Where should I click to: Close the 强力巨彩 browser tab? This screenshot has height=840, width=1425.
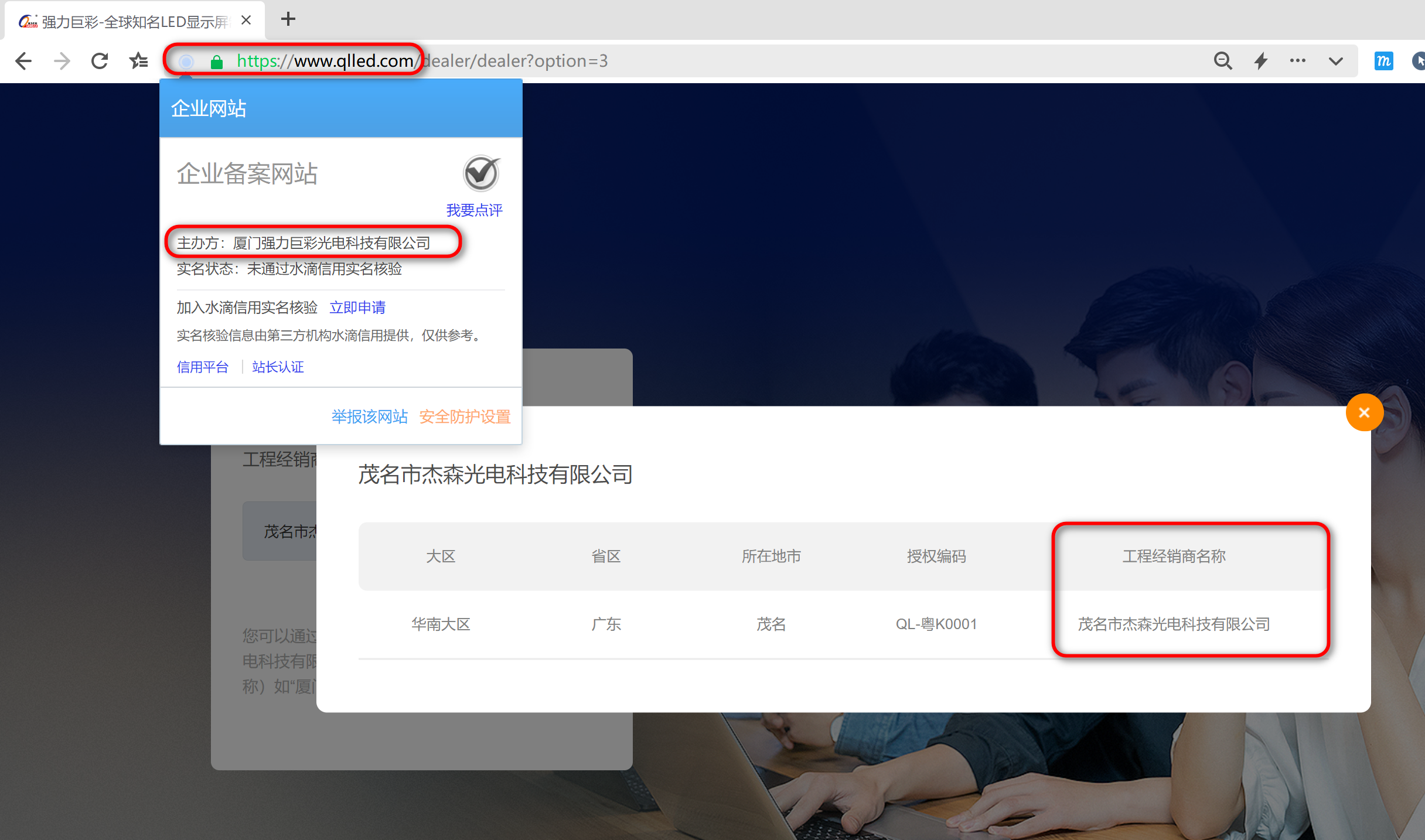point(246,21)
